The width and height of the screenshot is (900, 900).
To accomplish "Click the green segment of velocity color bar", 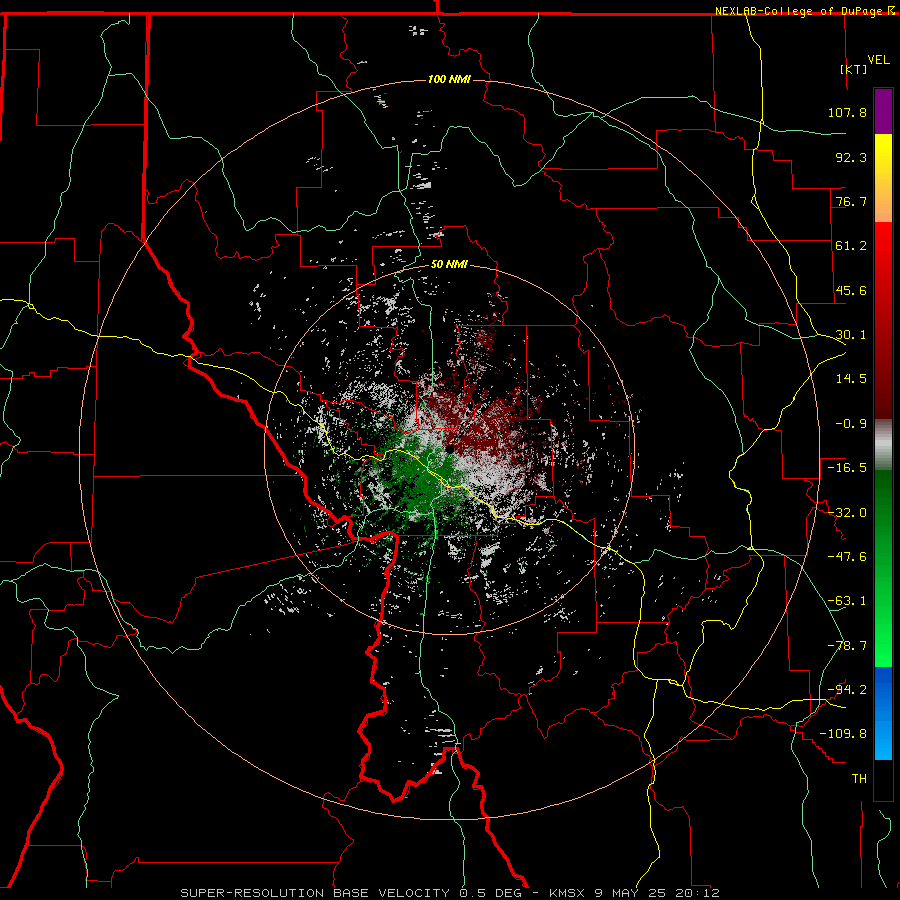I will [883, 568].
